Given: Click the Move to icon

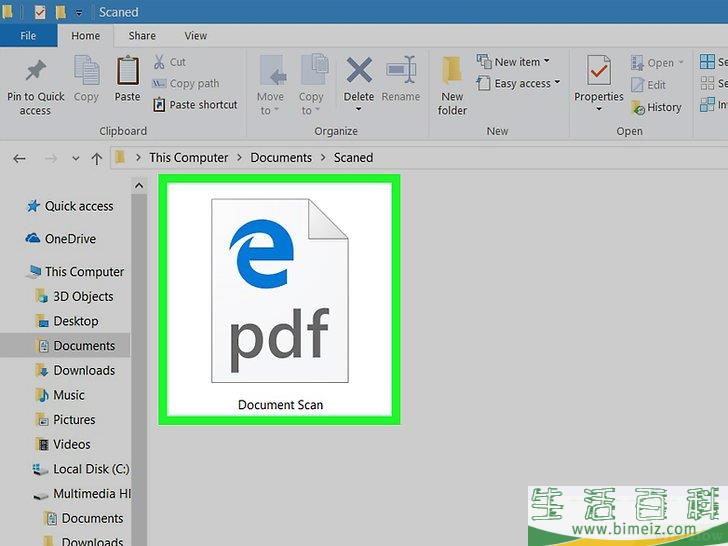Looking at the screenshot, I should tap(273, 71).
